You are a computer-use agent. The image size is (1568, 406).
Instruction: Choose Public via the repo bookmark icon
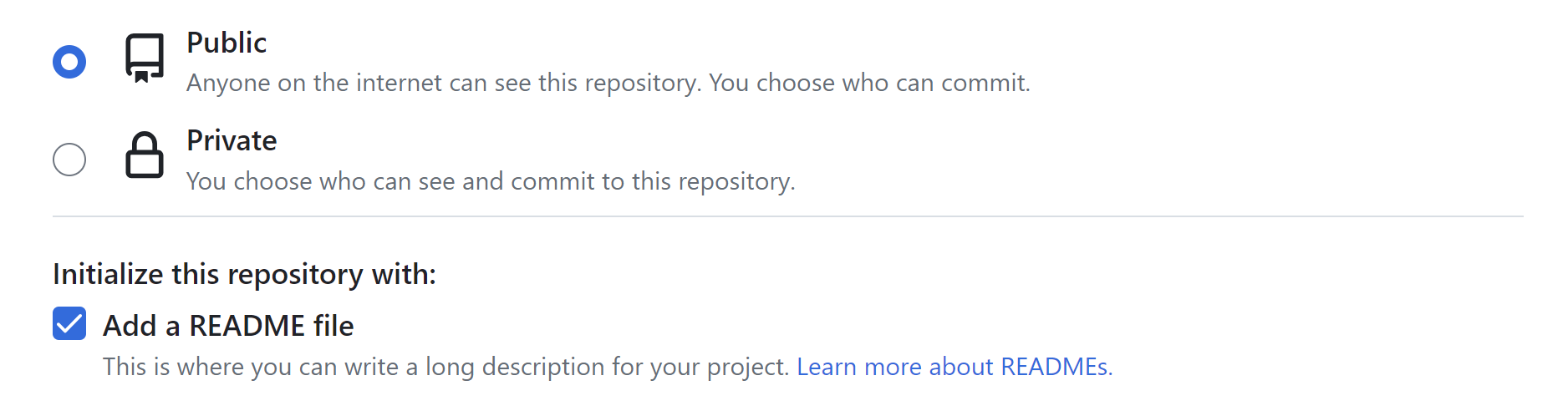click(x=145, y=58)
